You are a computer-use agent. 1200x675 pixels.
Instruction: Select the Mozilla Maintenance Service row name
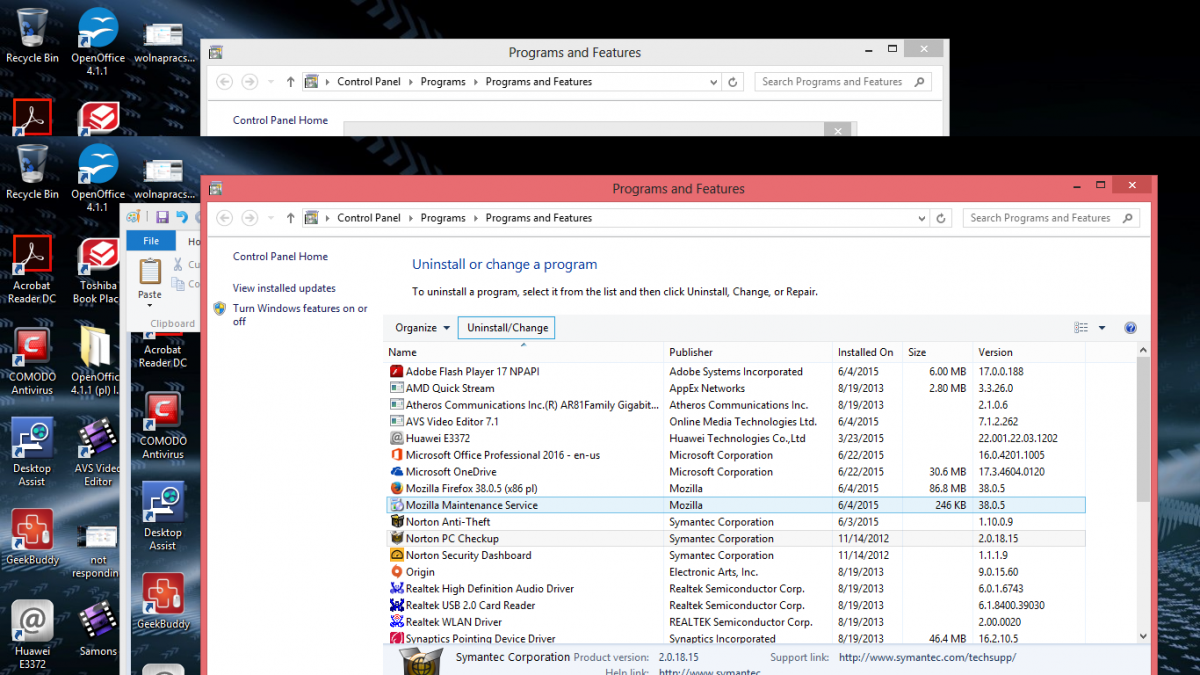pos(472,505)
